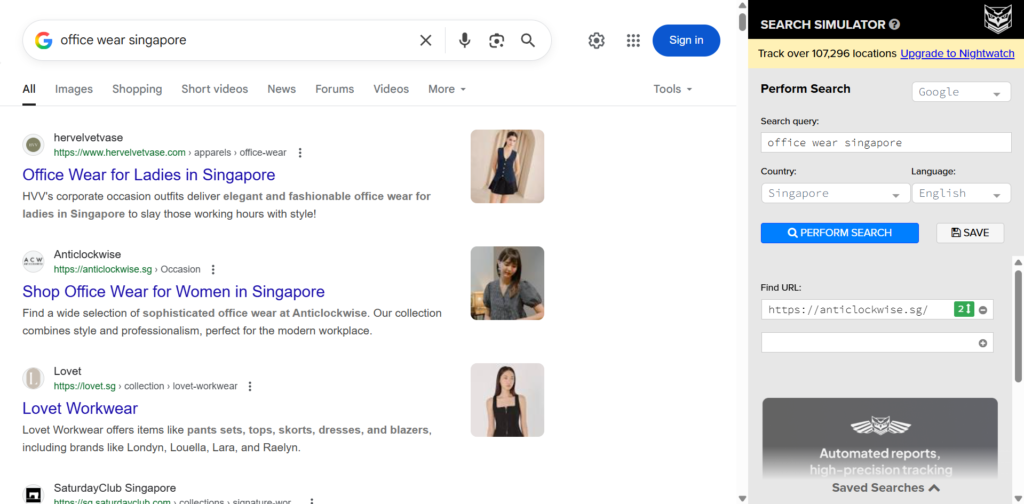Screen dimensions: 1024x504
Task: Open the Google apps grid
Action: coord(633,40)
